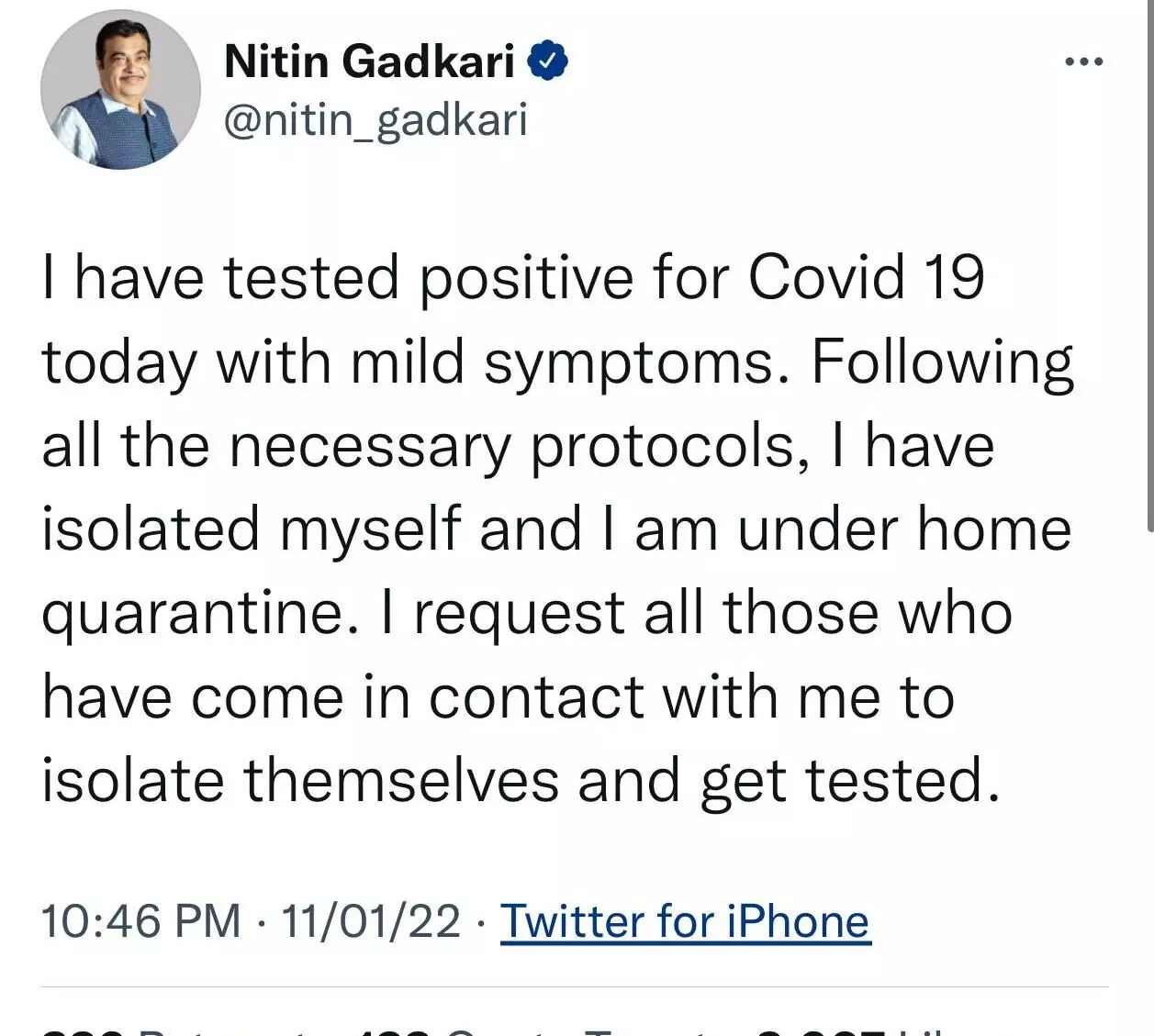Click the words "Covid 19" in the tweet
1154x1036 pixels.
866,277
